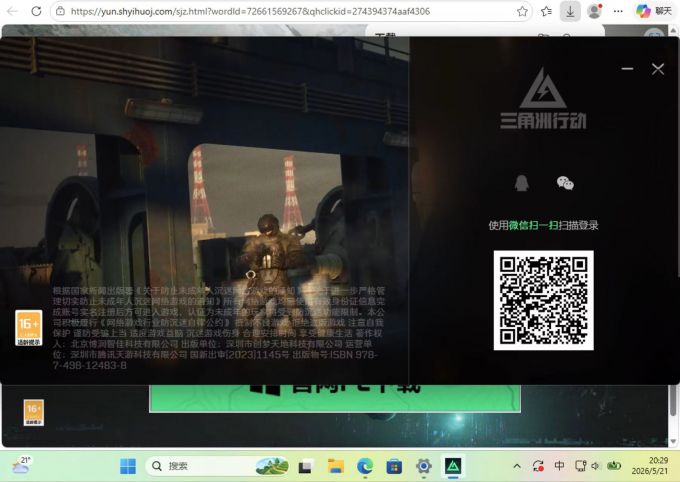
Task: Click the sync tray icon with red dot
Action: click(x=538, y=466)
